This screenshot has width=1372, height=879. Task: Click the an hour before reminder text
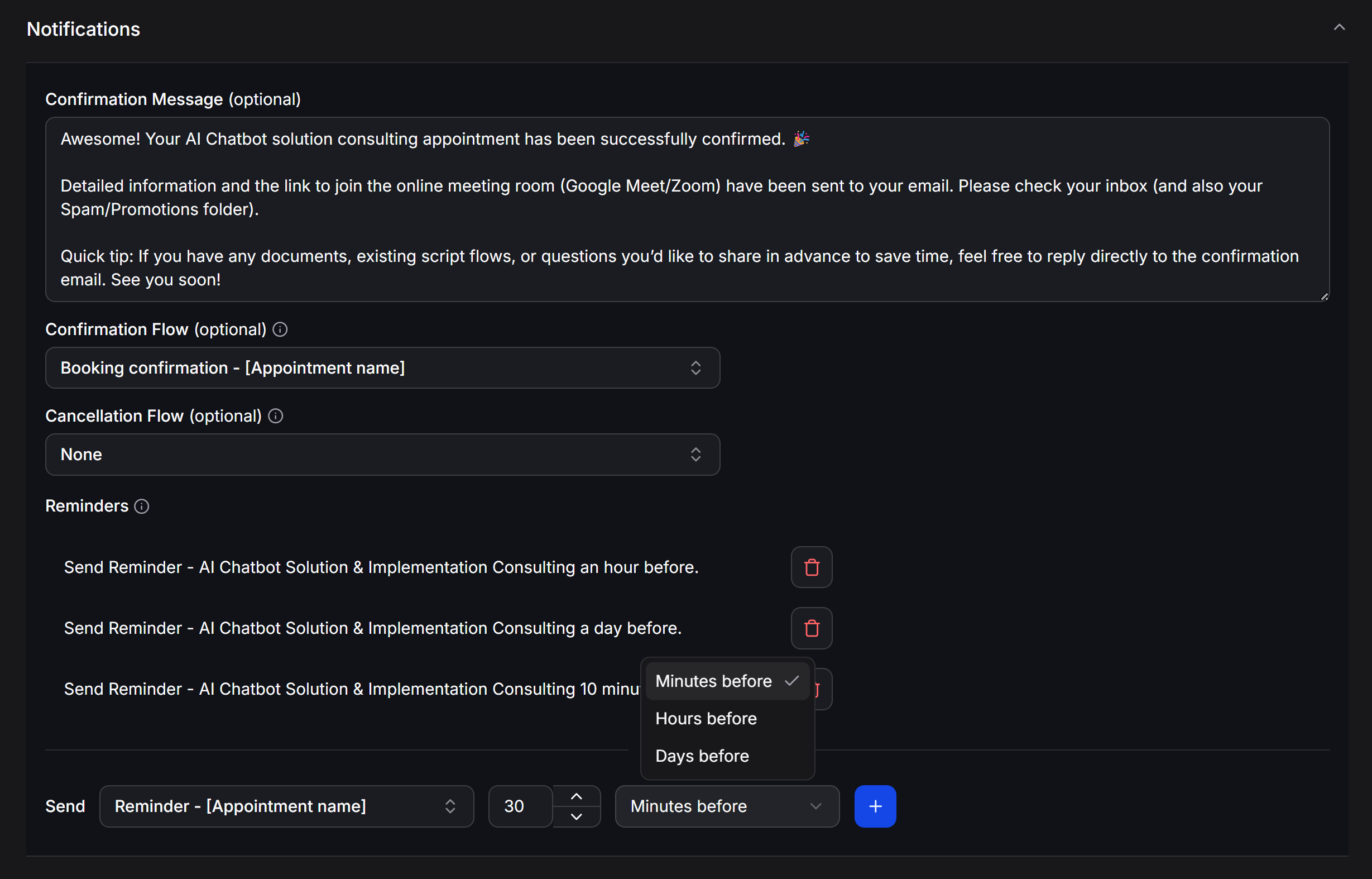381,567
